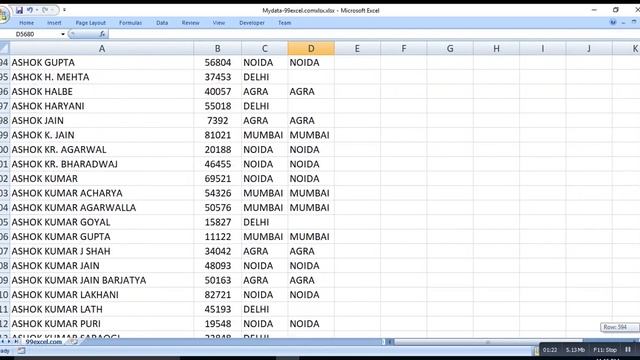Image resolution: width=640 pixels, height=360 pixels.
Task: Select highlighted column D header
Action: (x=311, y=49)
